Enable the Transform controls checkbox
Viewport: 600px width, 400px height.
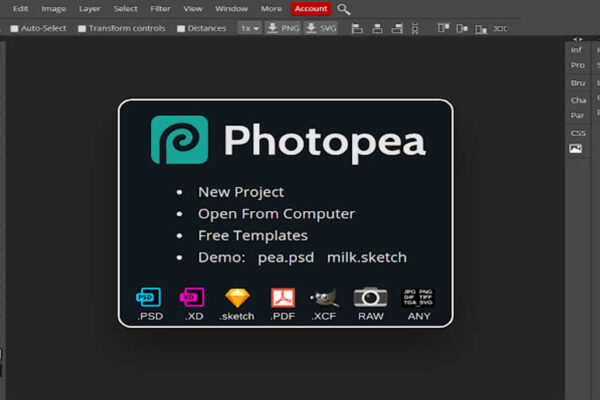[82, 29]
